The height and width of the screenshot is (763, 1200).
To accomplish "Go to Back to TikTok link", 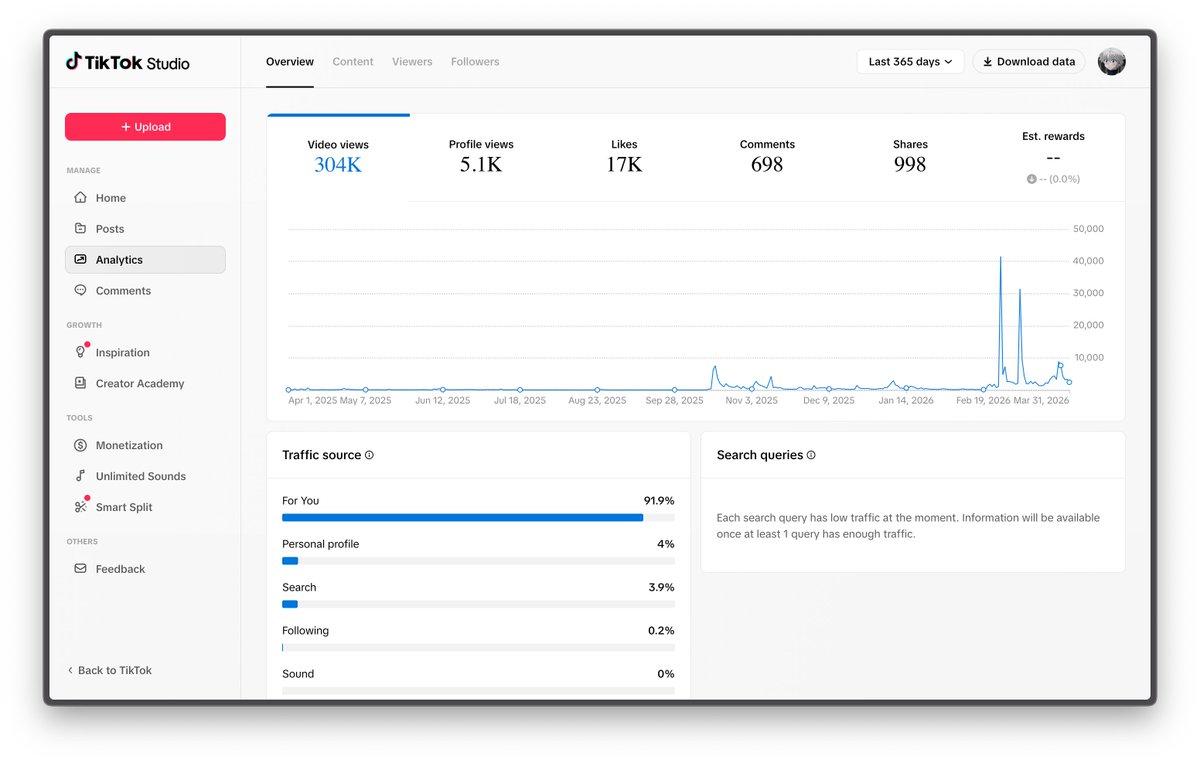I will [110, 671].
